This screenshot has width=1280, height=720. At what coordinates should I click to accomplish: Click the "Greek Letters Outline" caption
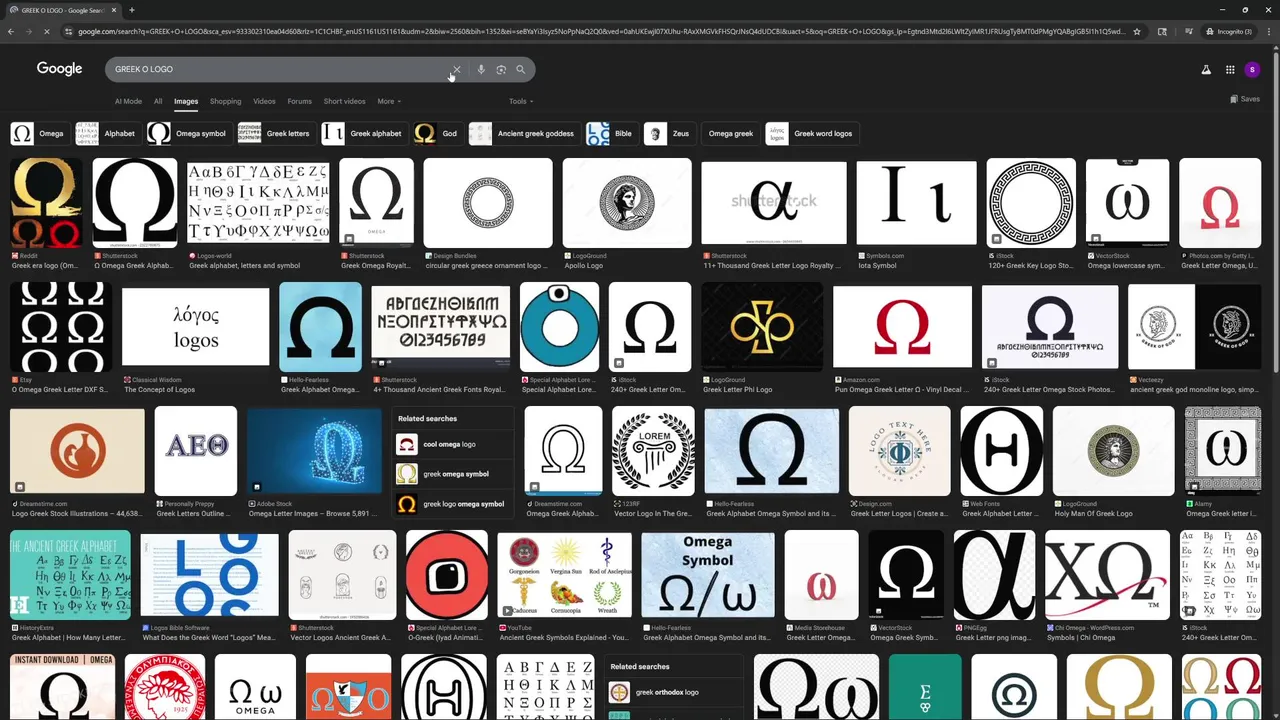[x=195, y=514]
